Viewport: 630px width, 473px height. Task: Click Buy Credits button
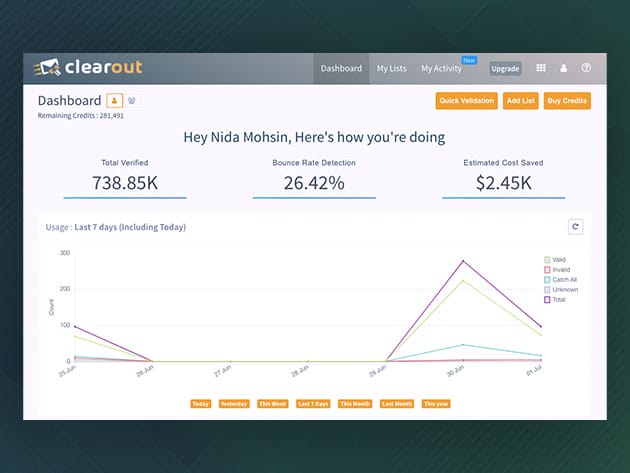pyautogui.click(x=568, y=100)
